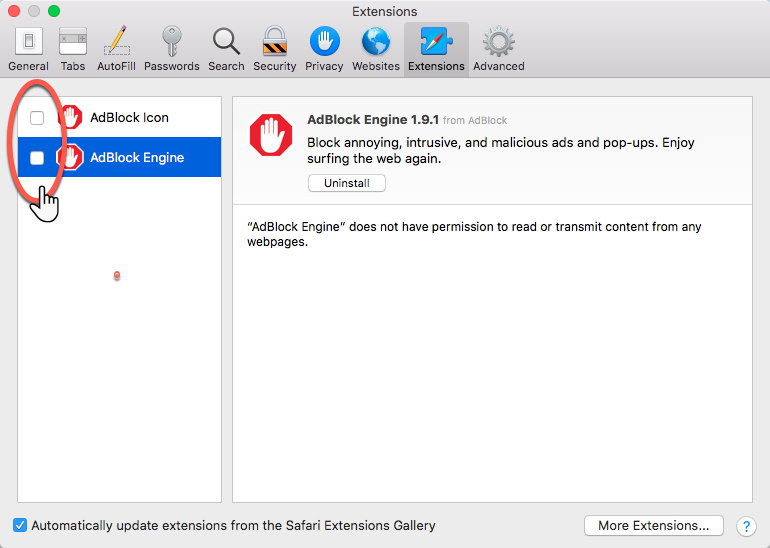Select the AdBlock Engine list row
Screen dimensions: 770x548
(119, 157)
